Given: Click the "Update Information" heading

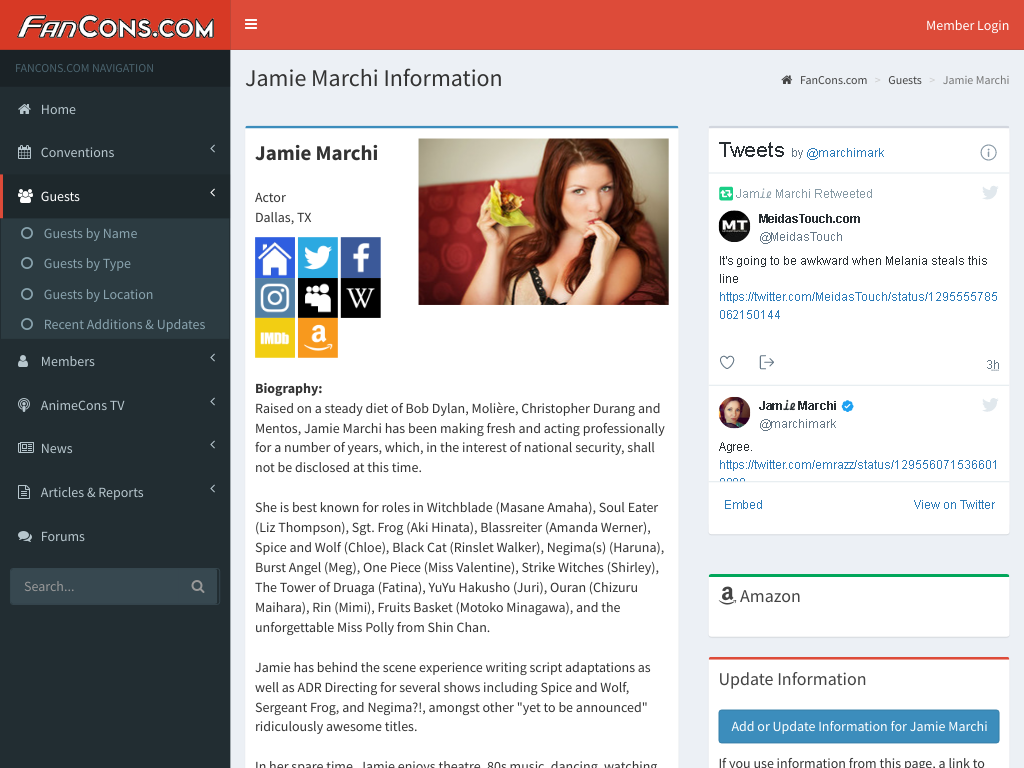Looking at the screenshot, I should 792,679.
